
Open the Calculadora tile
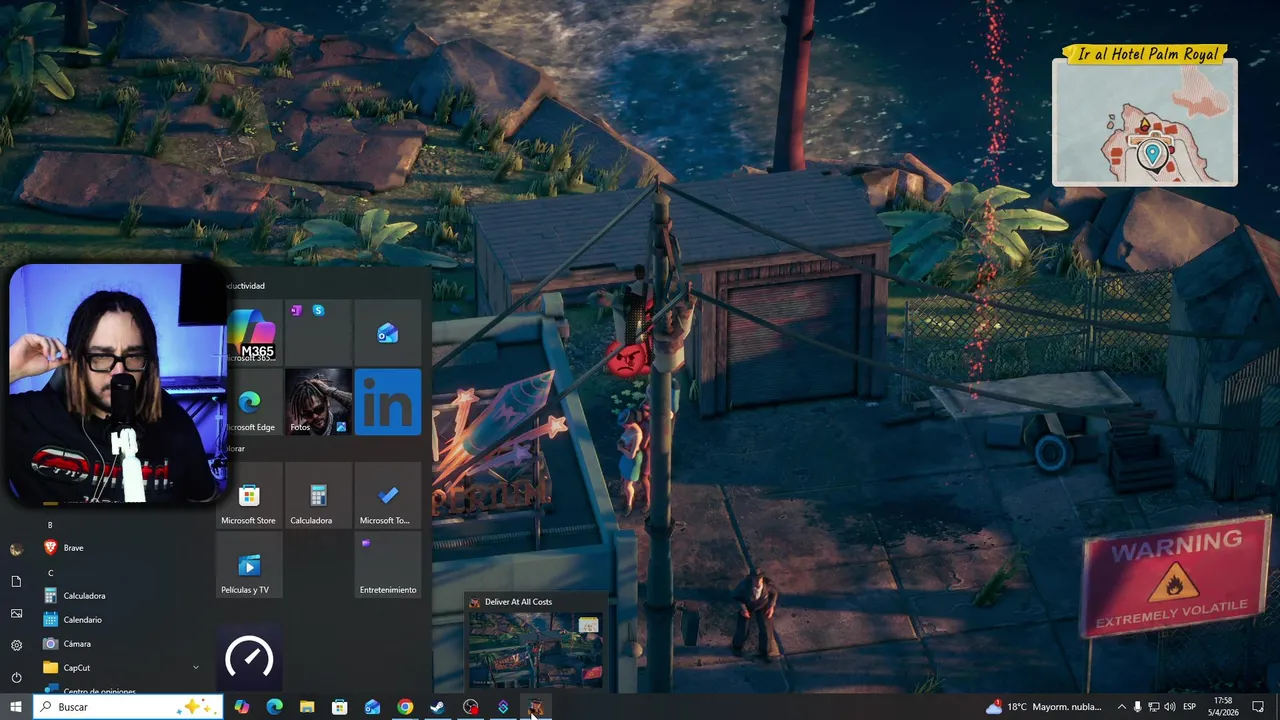point(319,496)
